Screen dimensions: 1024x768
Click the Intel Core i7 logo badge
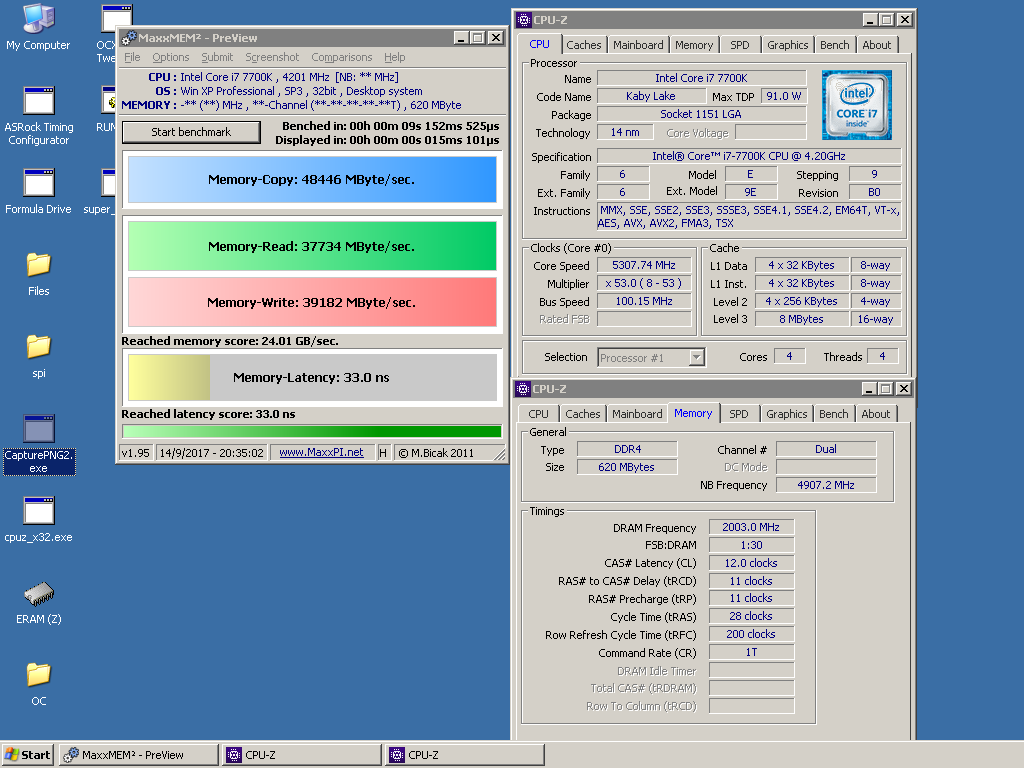pyautogui.click(x=857, y=105)
